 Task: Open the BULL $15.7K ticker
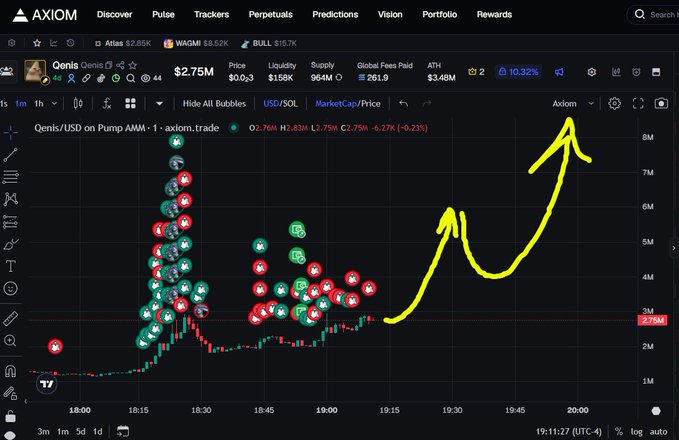tap(269, 43)
